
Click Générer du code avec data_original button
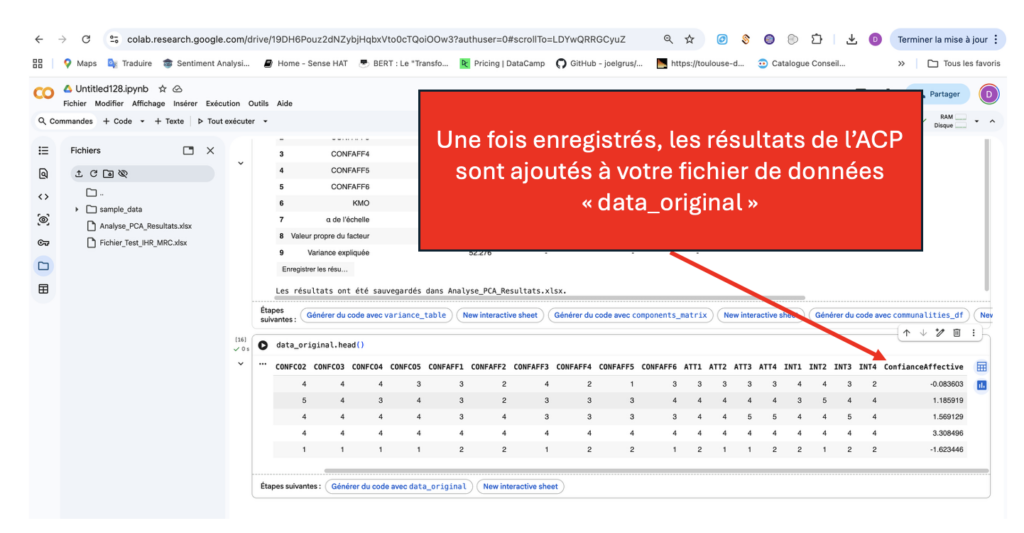pyautogui.click(x=398, y=486)
